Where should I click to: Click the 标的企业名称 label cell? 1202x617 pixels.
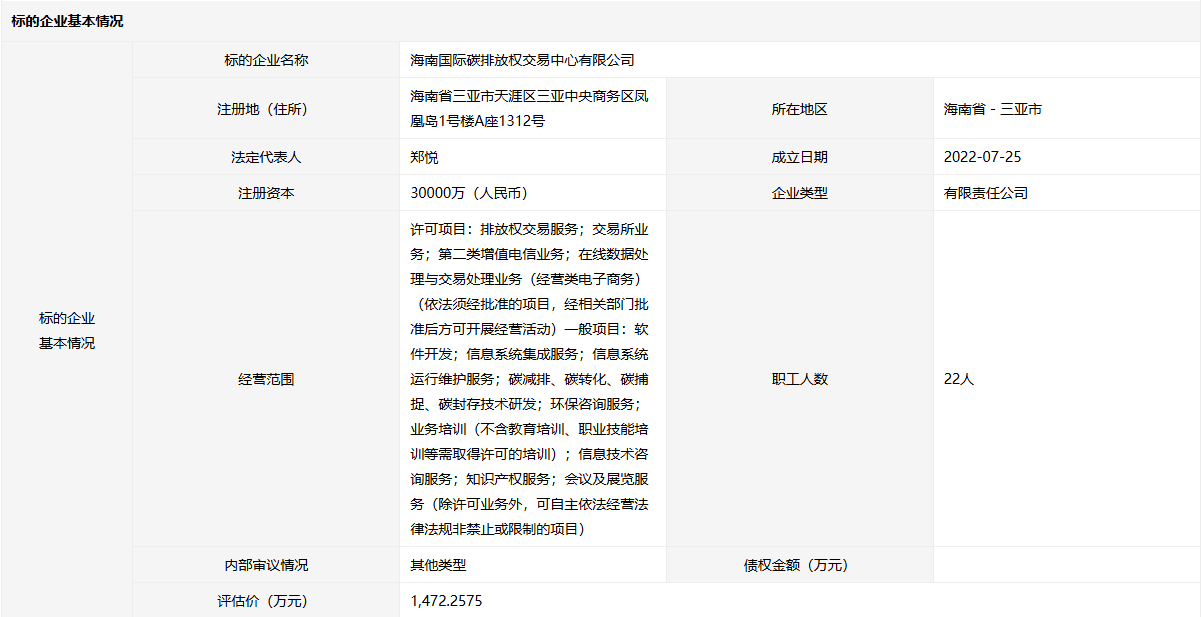[x=266, y=60]
